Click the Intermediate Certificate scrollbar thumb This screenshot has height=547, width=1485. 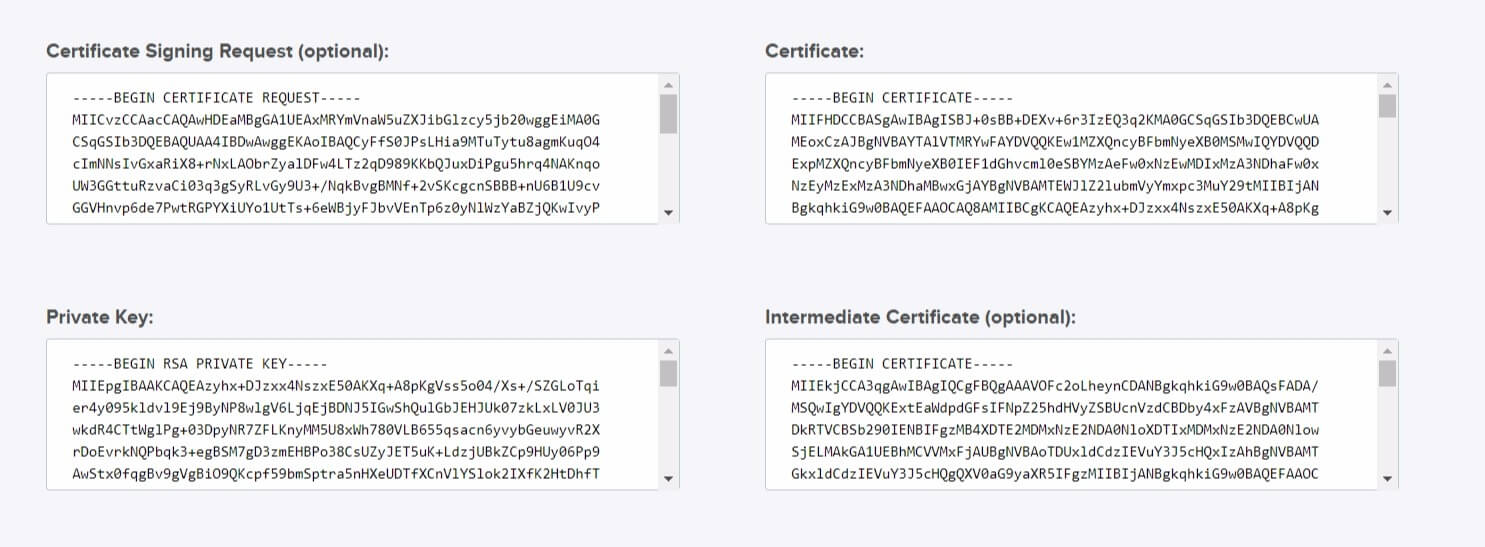point(1387,373)
